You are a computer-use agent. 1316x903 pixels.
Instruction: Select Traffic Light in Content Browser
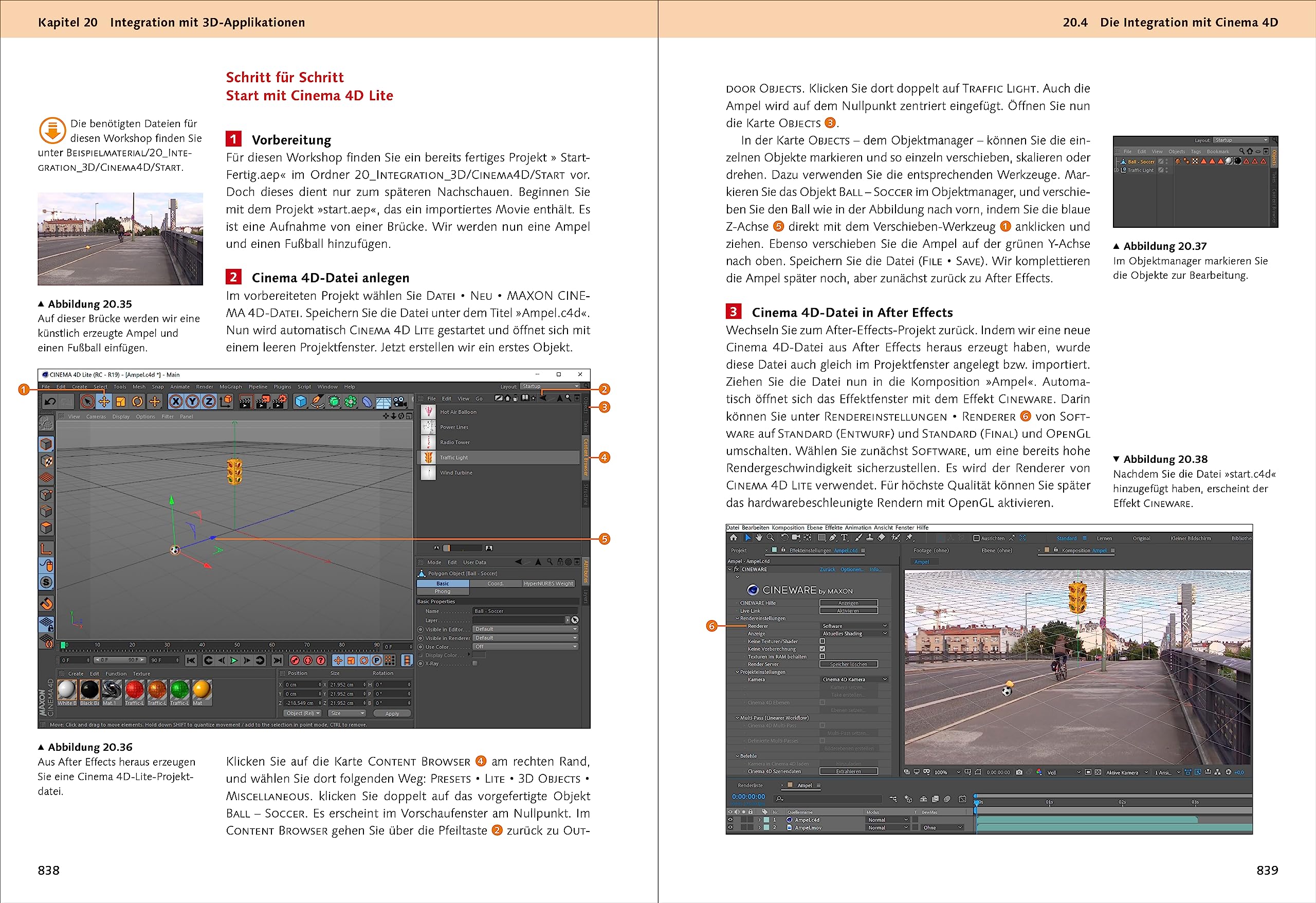point(499,458)
